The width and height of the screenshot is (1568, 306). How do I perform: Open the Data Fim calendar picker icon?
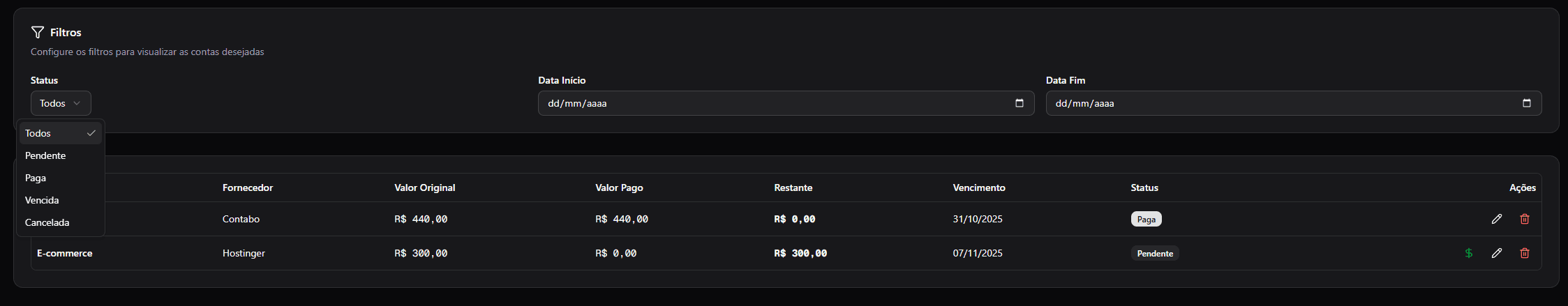(1526, 103)
